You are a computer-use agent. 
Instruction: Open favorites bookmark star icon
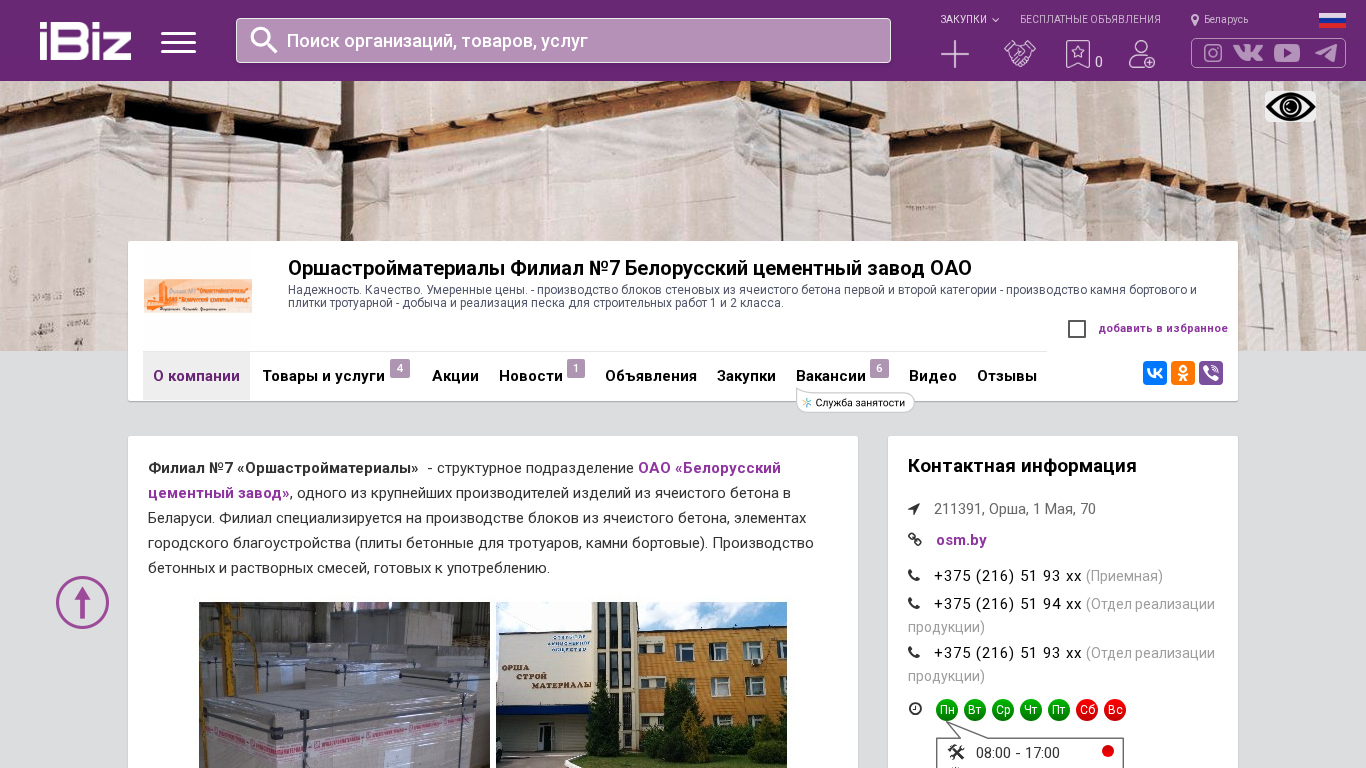pyautogui.click(x=1078, y=54)
